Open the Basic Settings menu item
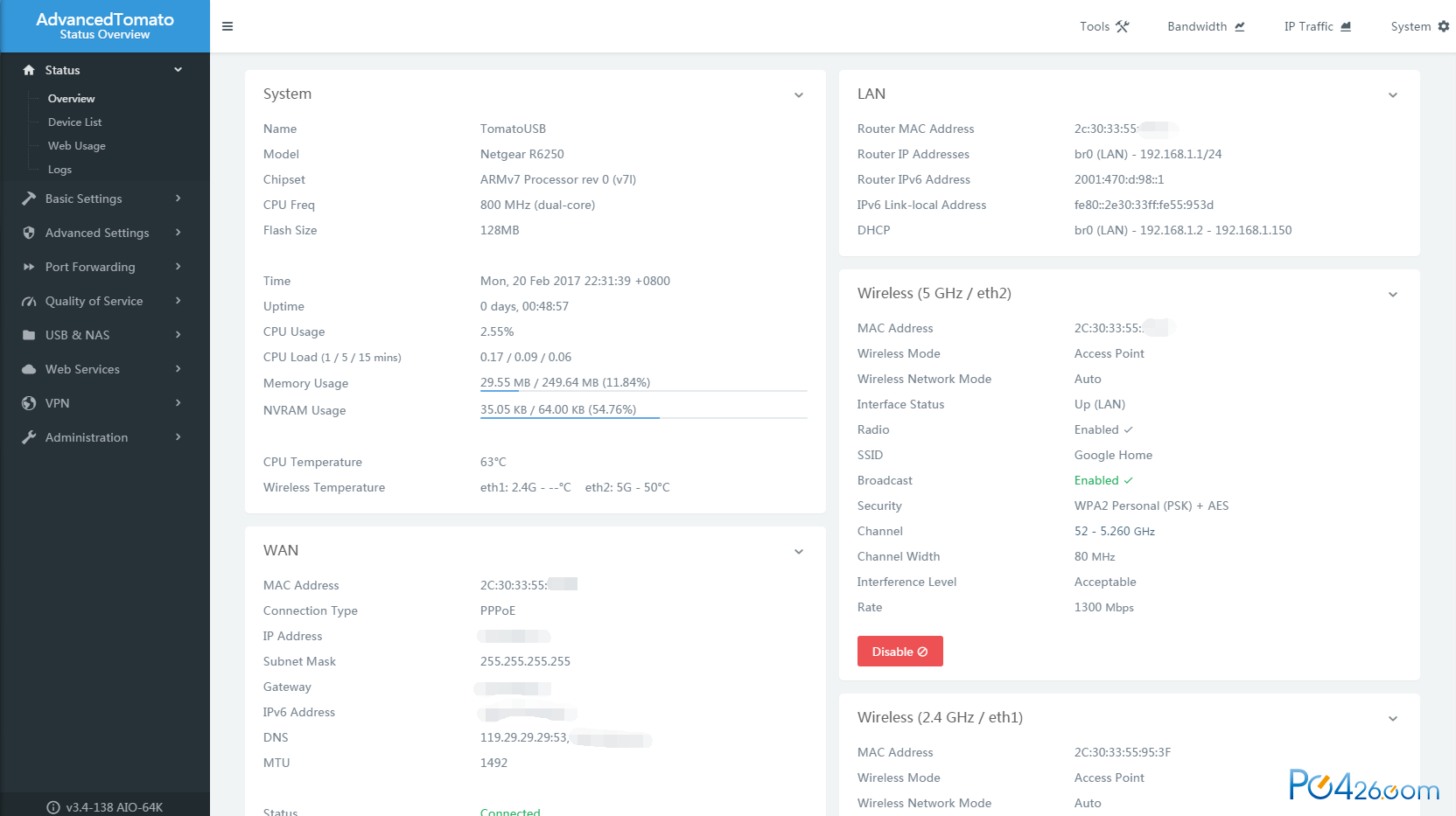 [105, 199]
